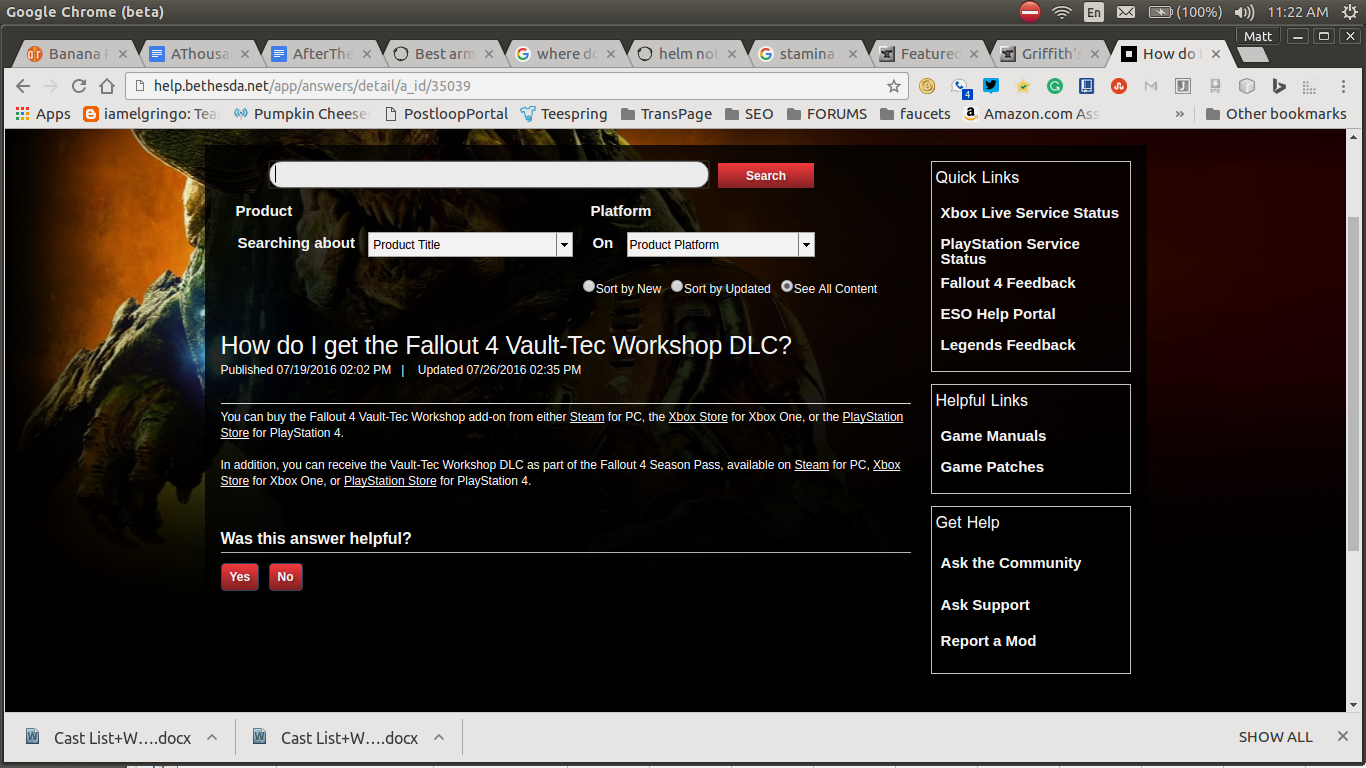This screenshot has height=768, width=1366.
Task: Open the gray cube extension icon
Action: pyautogui.click(x=1247, y=86)
